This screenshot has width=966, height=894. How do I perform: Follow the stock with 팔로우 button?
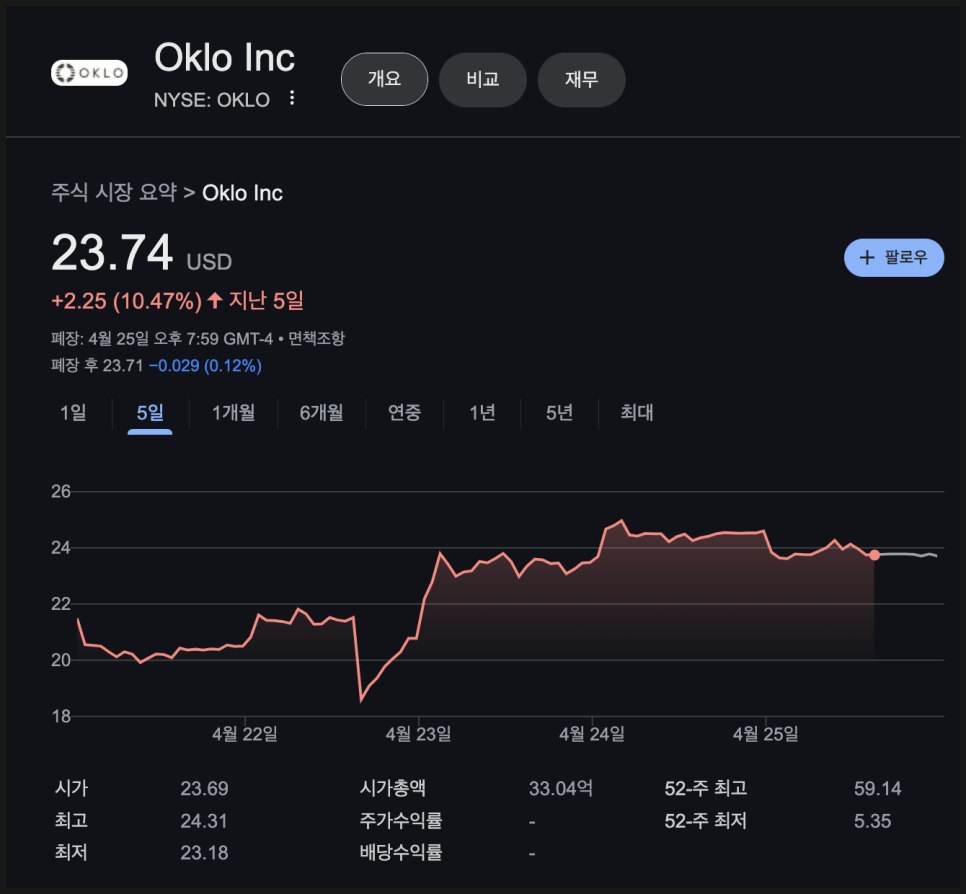coord(894,258)
